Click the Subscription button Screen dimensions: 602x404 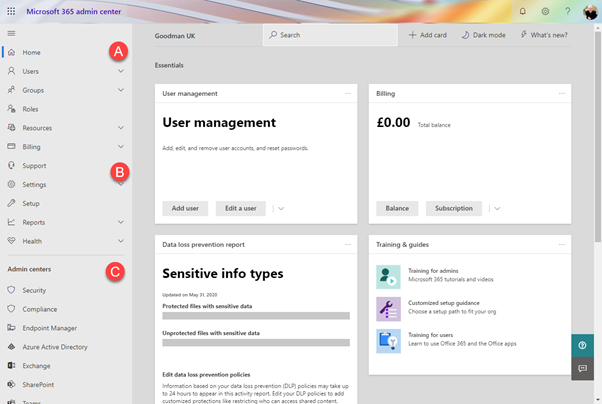[x=454, y=208]
